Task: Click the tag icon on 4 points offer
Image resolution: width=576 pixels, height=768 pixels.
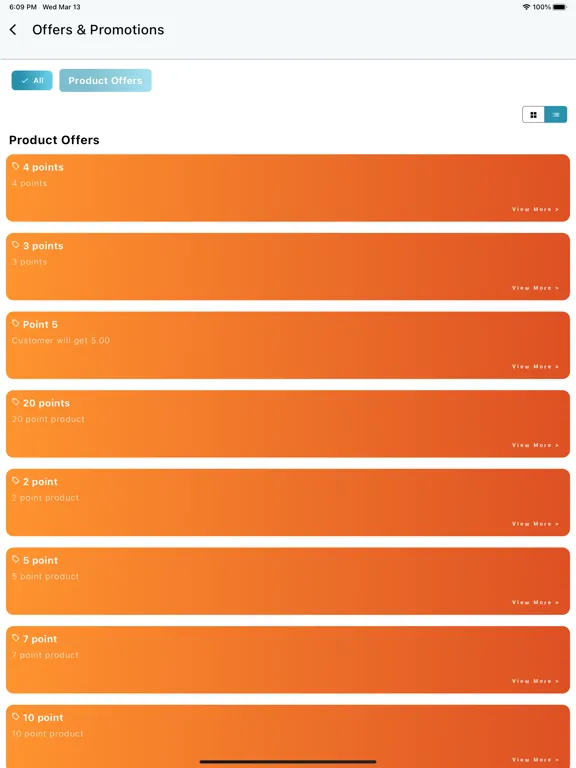Action: (16, 166)
